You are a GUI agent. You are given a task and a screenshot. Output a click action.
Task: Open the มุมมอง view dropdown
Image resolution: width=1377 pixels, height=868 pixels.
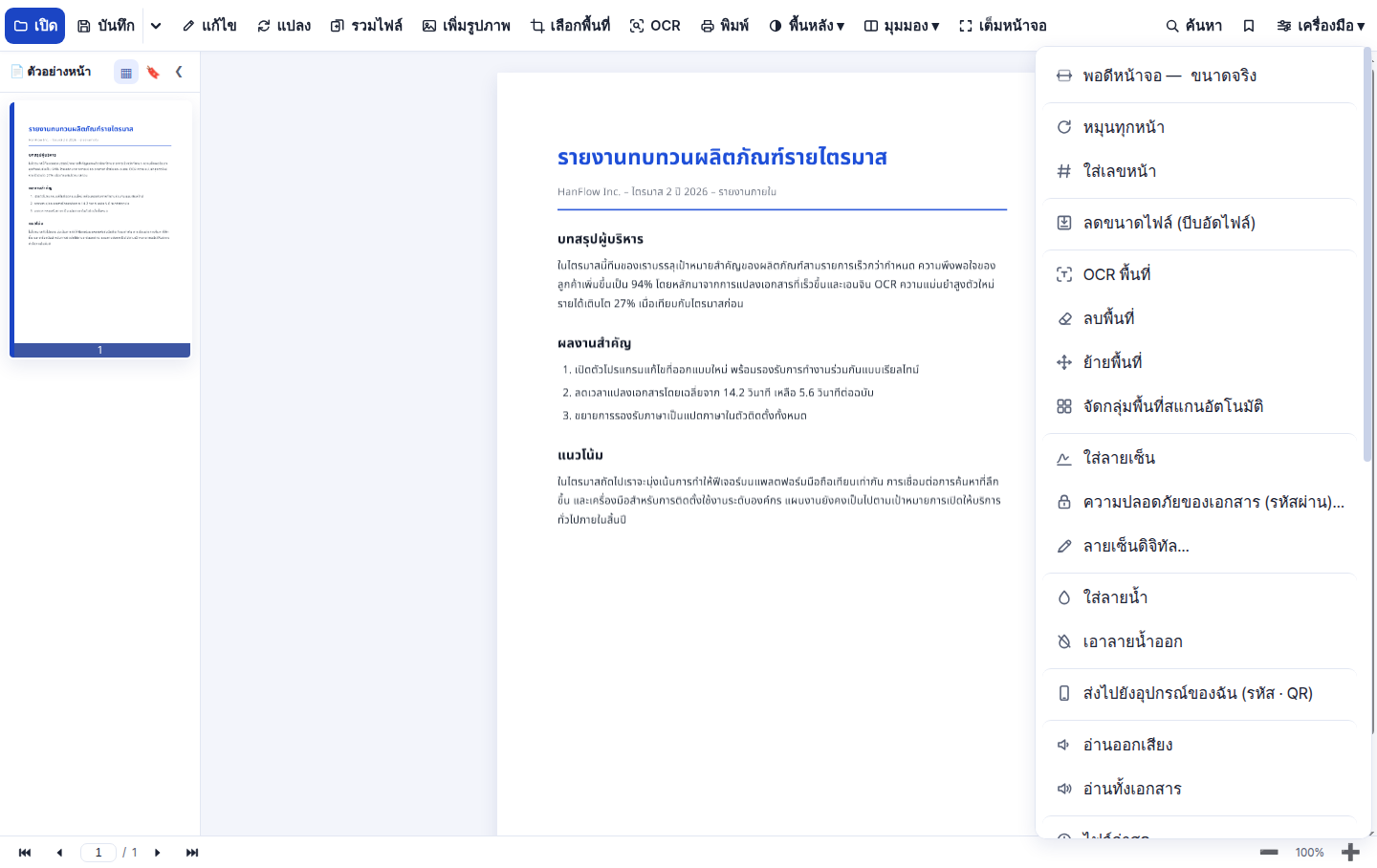(x=902, y=26)
